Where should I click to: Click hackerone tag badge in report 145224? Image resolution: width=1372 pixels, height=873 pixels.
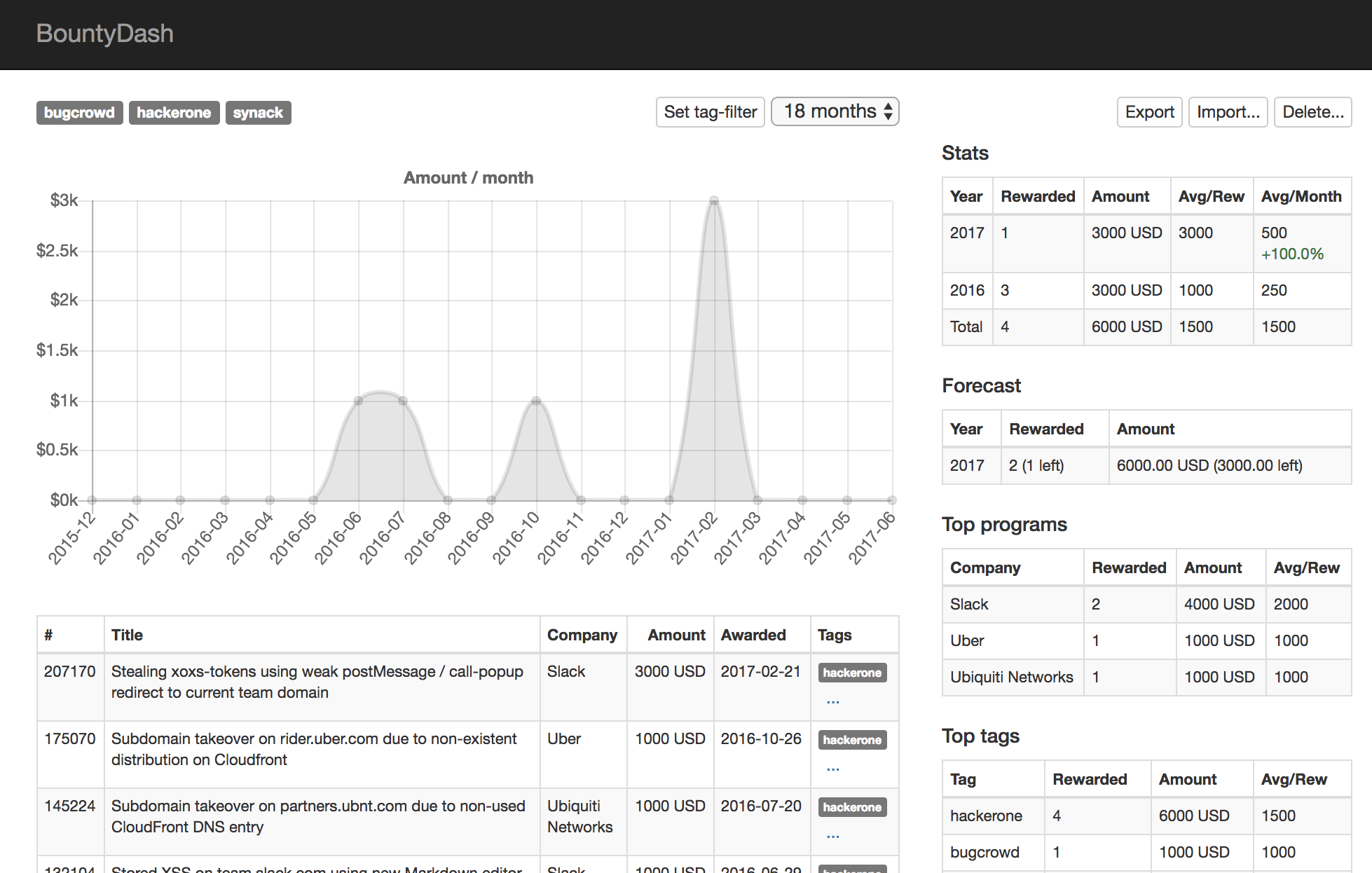click(x=852, y=807)
